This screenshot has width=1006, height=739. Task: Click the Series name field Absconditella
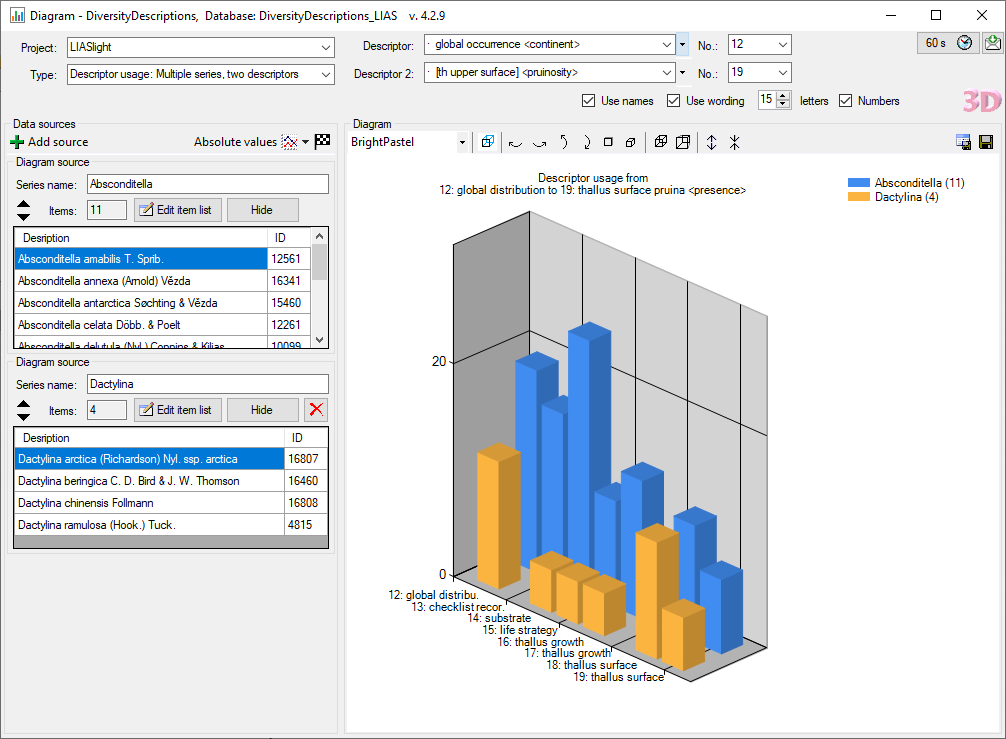(208, 184)
